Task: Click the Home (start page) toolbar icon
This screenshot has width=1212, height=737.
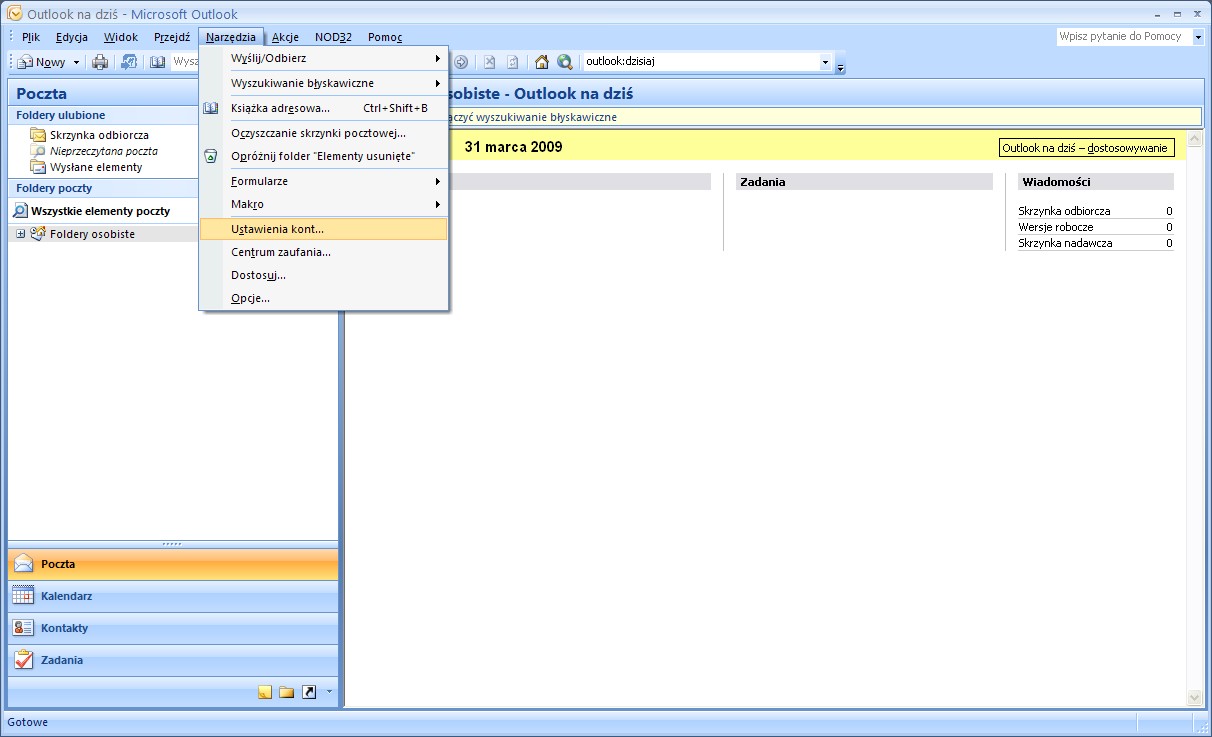Action: [x=542, y=62]
